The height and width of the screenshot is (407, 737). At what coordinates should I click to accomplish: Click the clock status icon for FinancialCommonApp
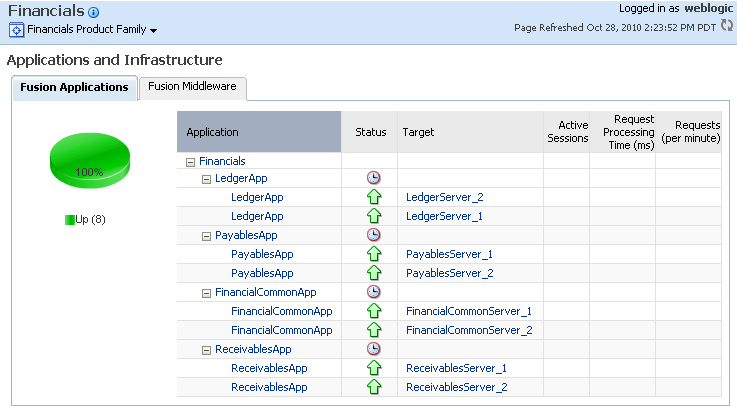(374, 292)
